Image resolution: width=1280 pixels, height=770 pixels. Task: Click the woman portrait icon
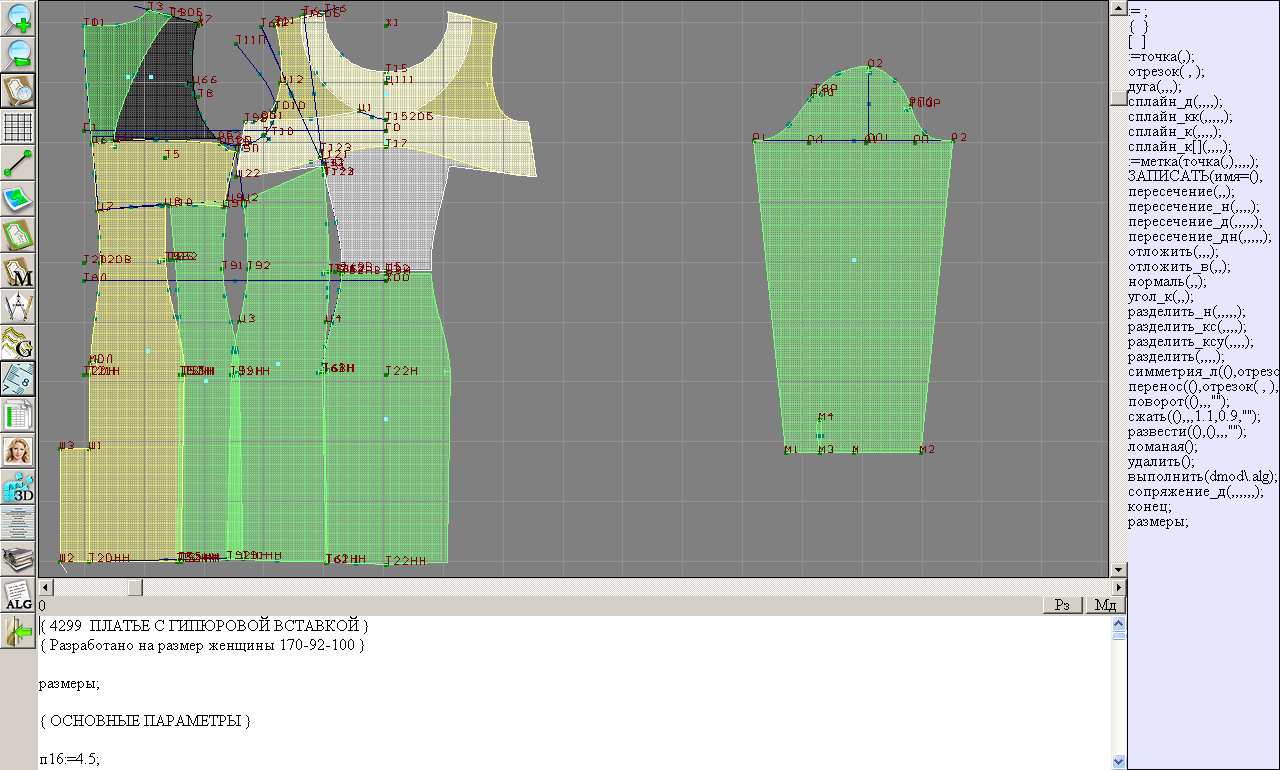[18, 451]
